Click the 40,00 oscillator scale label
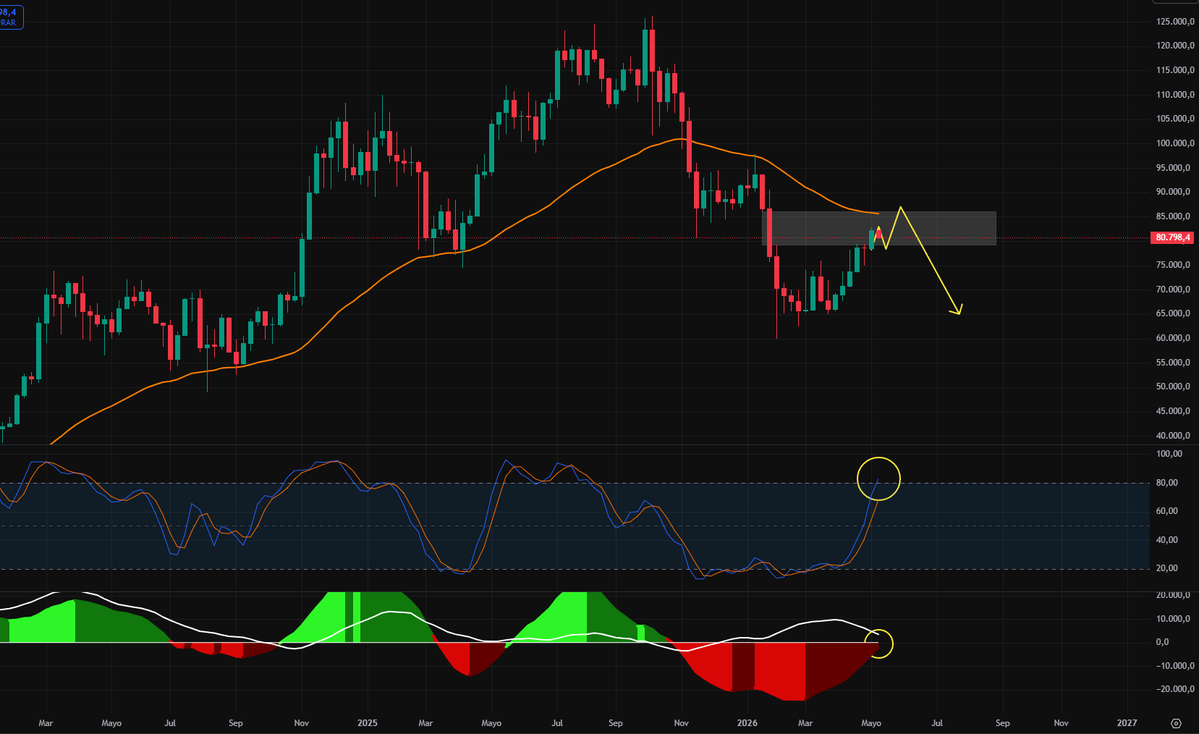The height and width of the screenshot is (734, 1199). (1167, 540)
